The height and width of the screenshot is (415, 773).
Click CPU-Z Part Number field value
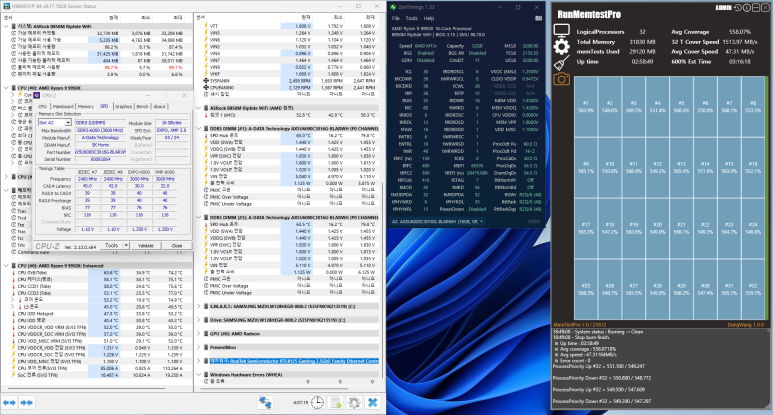(x=101, y=152)
